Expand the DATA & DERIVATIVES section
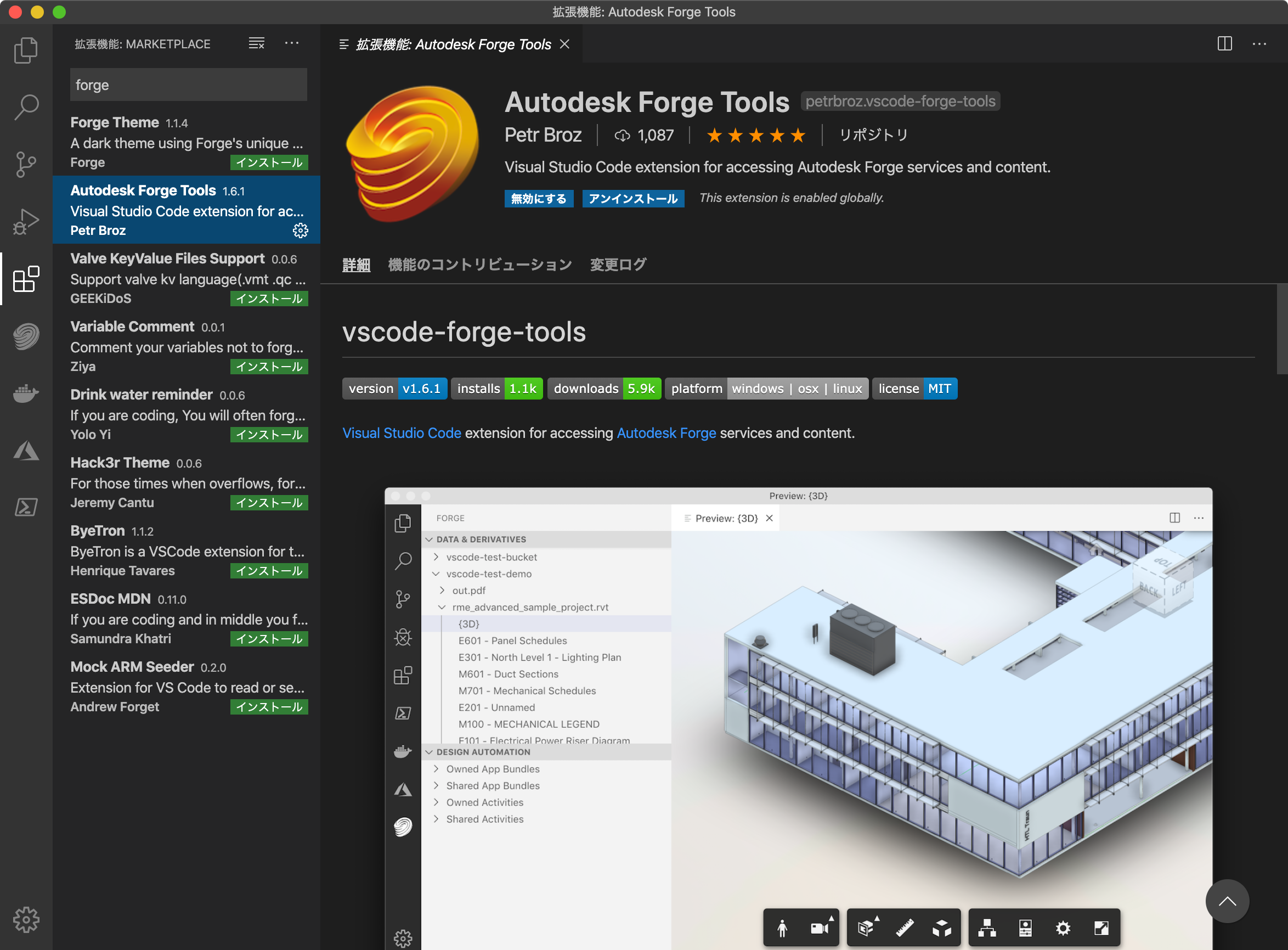This screenshot has width=1288, height=950. tap(481, 539)
